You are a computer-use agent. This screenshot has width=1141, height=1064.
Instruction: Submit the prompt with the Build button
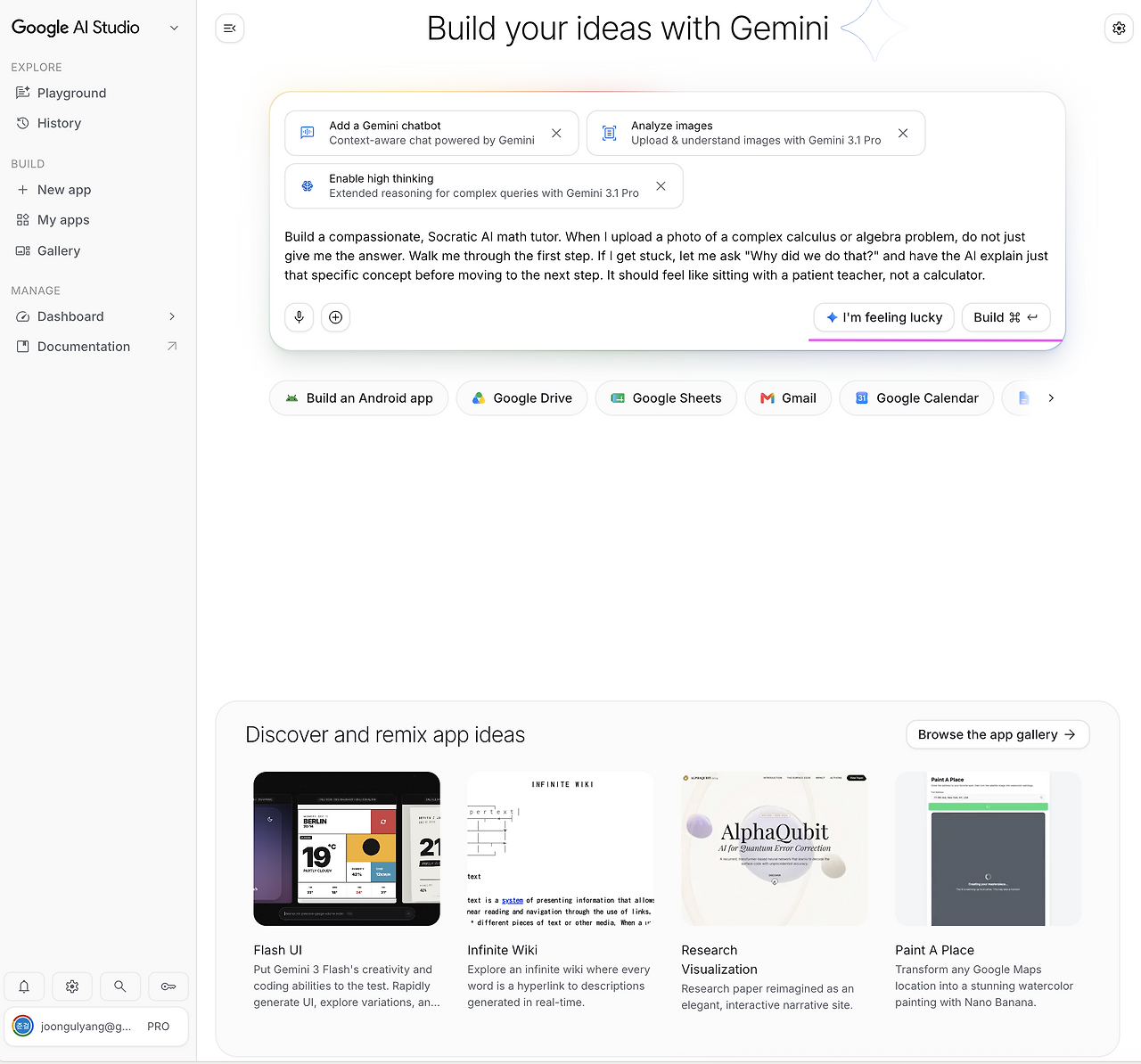(x=1006, y=317)
